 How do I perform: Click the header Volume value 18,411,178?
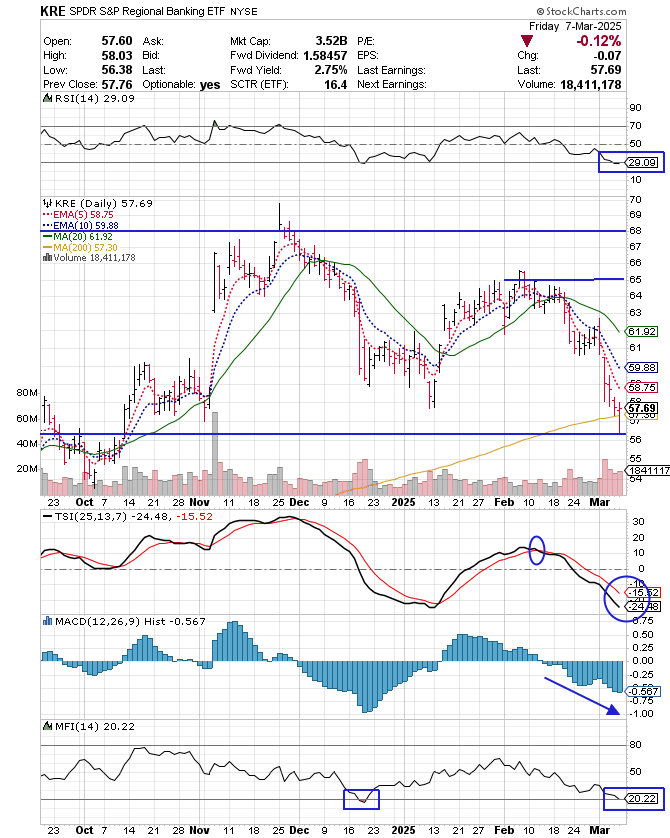(x=590, y=84)
